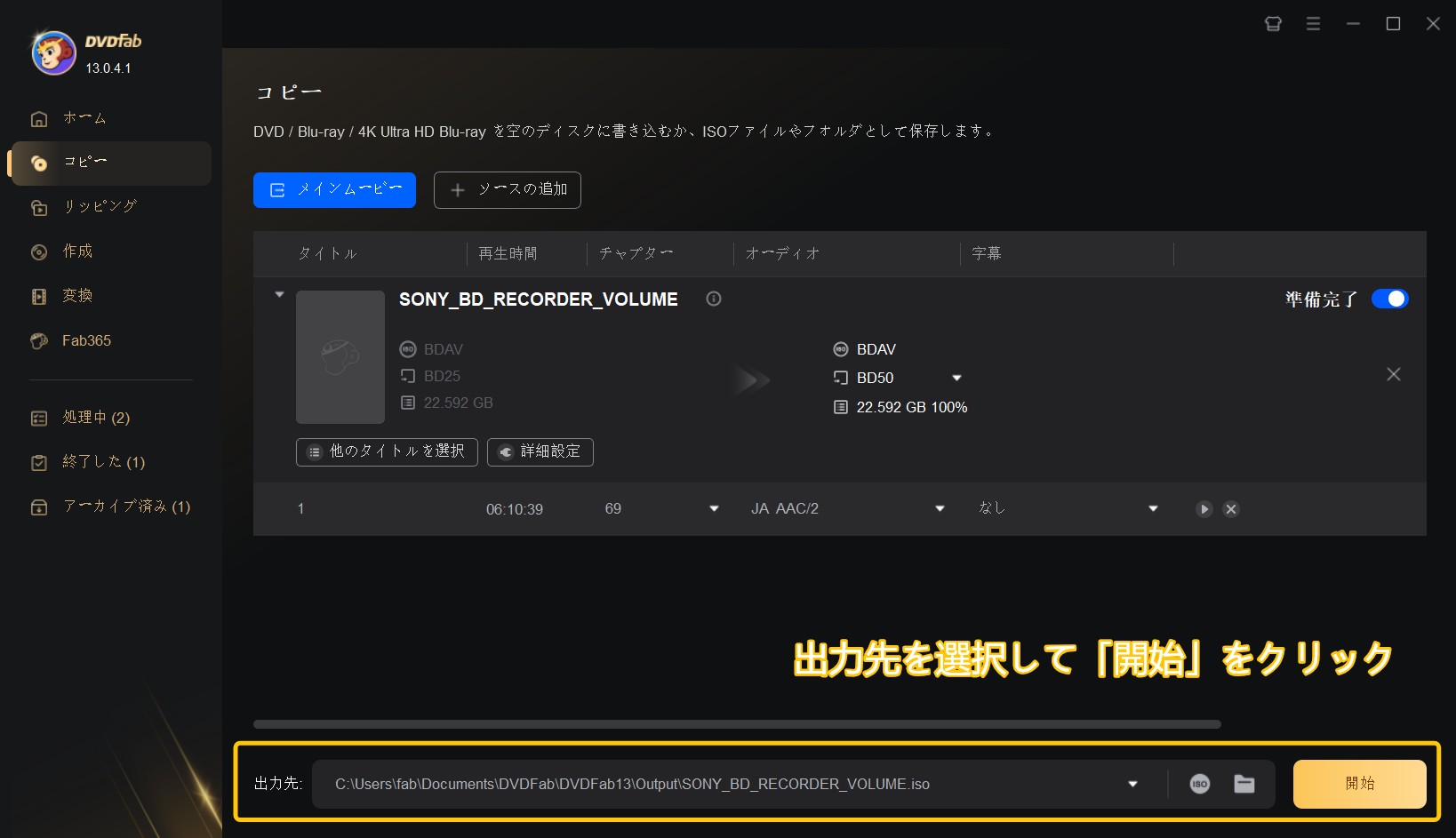The image size is (1456, 838).
Task: Click the output BDAV format icon
Action: [x=840, y=349]
